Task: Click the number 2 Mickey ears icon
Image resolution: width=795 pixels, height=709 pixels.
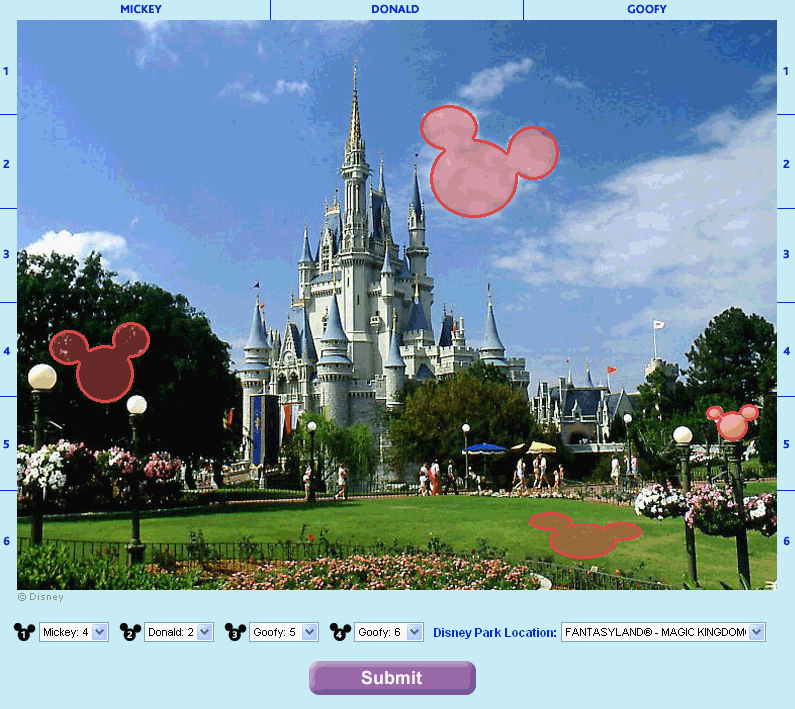Action: pyautogui.click(x=130, y=632)
